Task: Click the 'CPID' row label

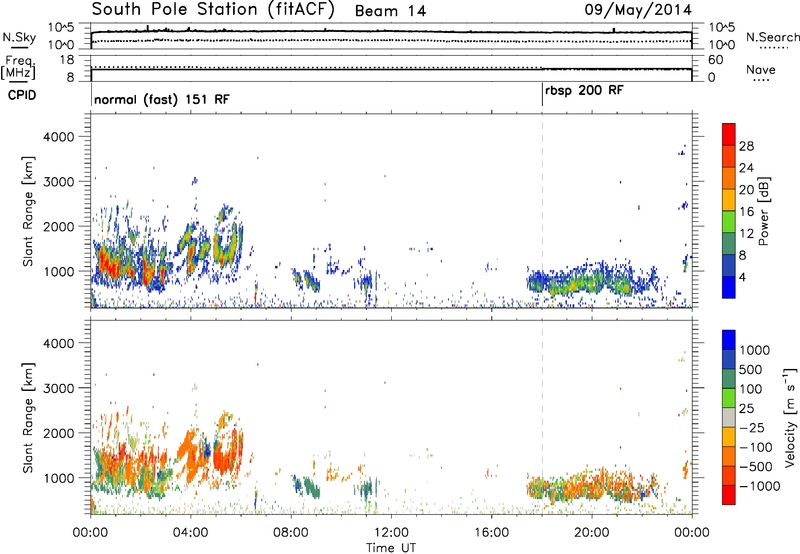Action: click(22, 95)
